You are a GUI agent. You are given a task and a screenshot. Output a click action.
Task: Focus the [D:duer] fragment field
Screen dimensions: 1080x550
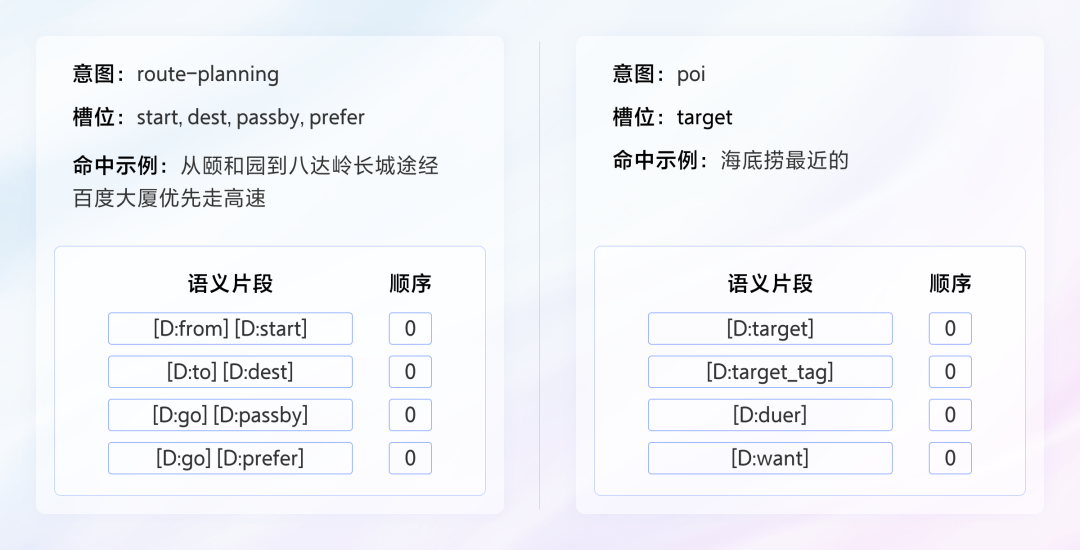coord(770,415)
